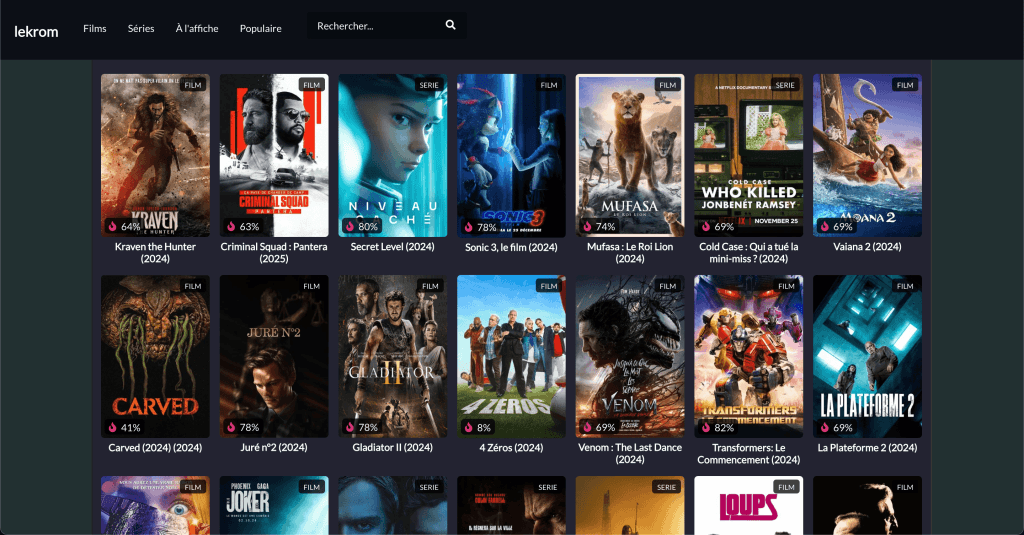
Task: Open Sonic 3 poster thumbnail
Action: coord(511,155)
